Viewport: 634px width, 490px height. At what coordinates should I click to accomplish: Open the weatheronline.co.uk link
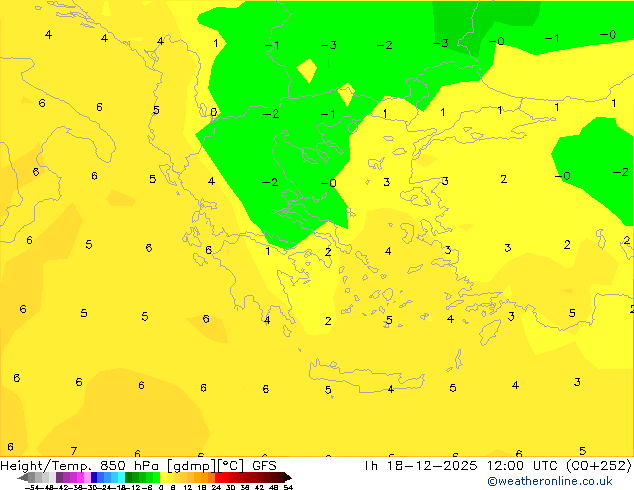[x=550, y=481]
